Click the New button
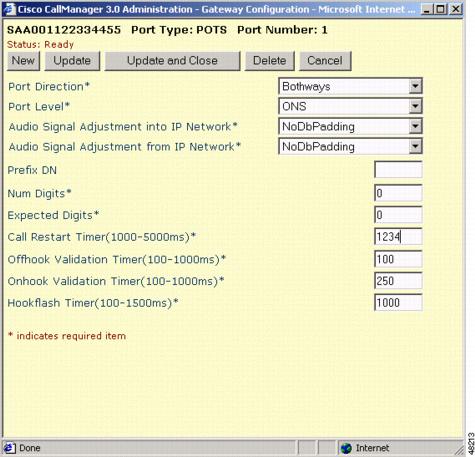The height and width of the screenshot is (457, 475). [x=23, y=61]
